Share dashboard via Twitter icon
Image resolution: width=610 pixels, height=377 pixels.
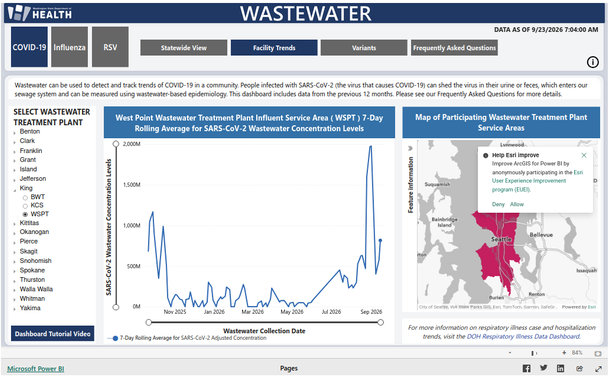click(x=543, y=368)
